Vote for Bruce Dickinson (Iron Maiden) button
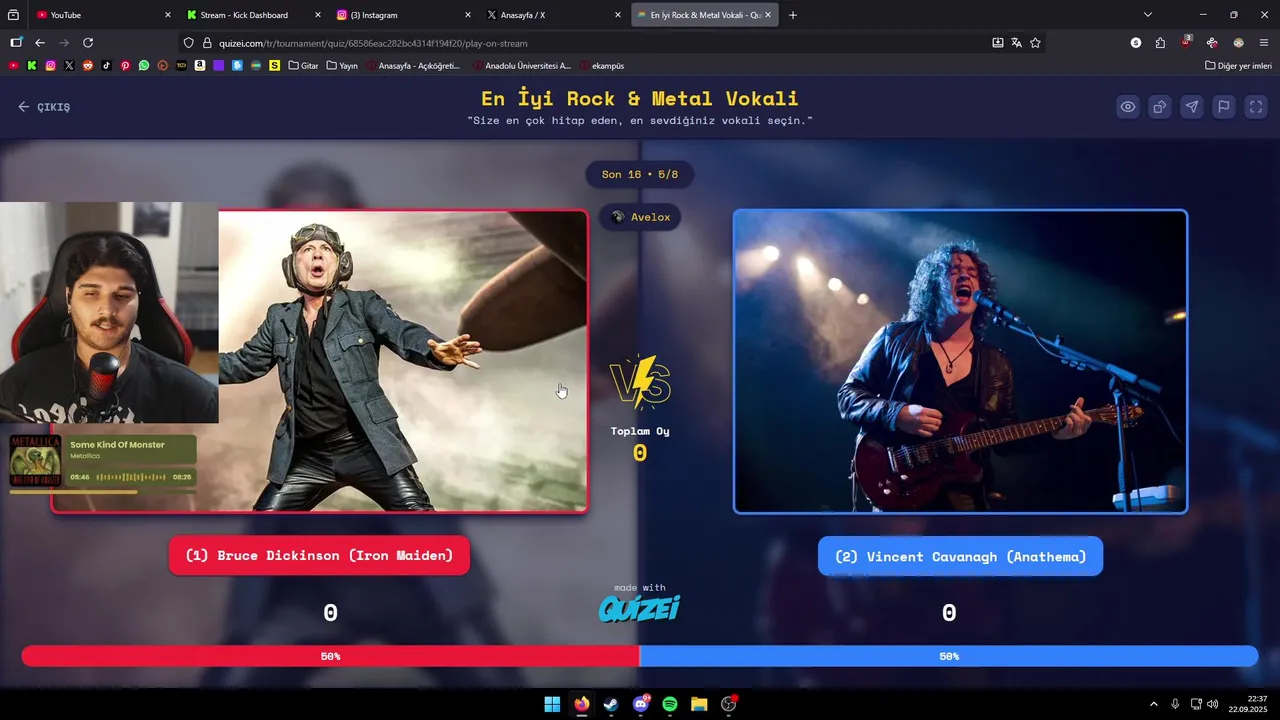The height and width of the screenshot is (720, 1280). click(x=319, y=555)
